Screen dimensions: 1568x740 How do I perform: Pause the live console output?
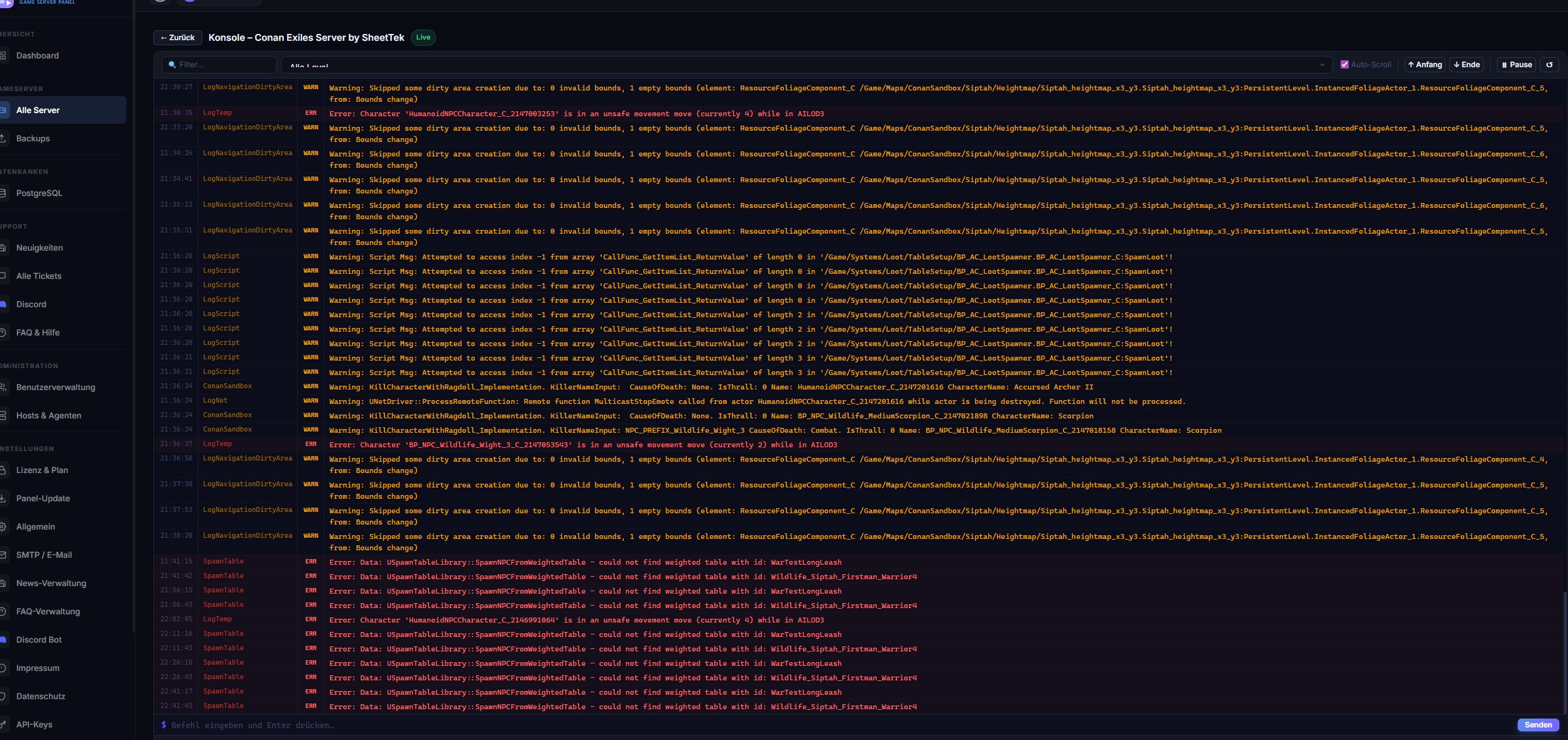[x=1516, y=65]
